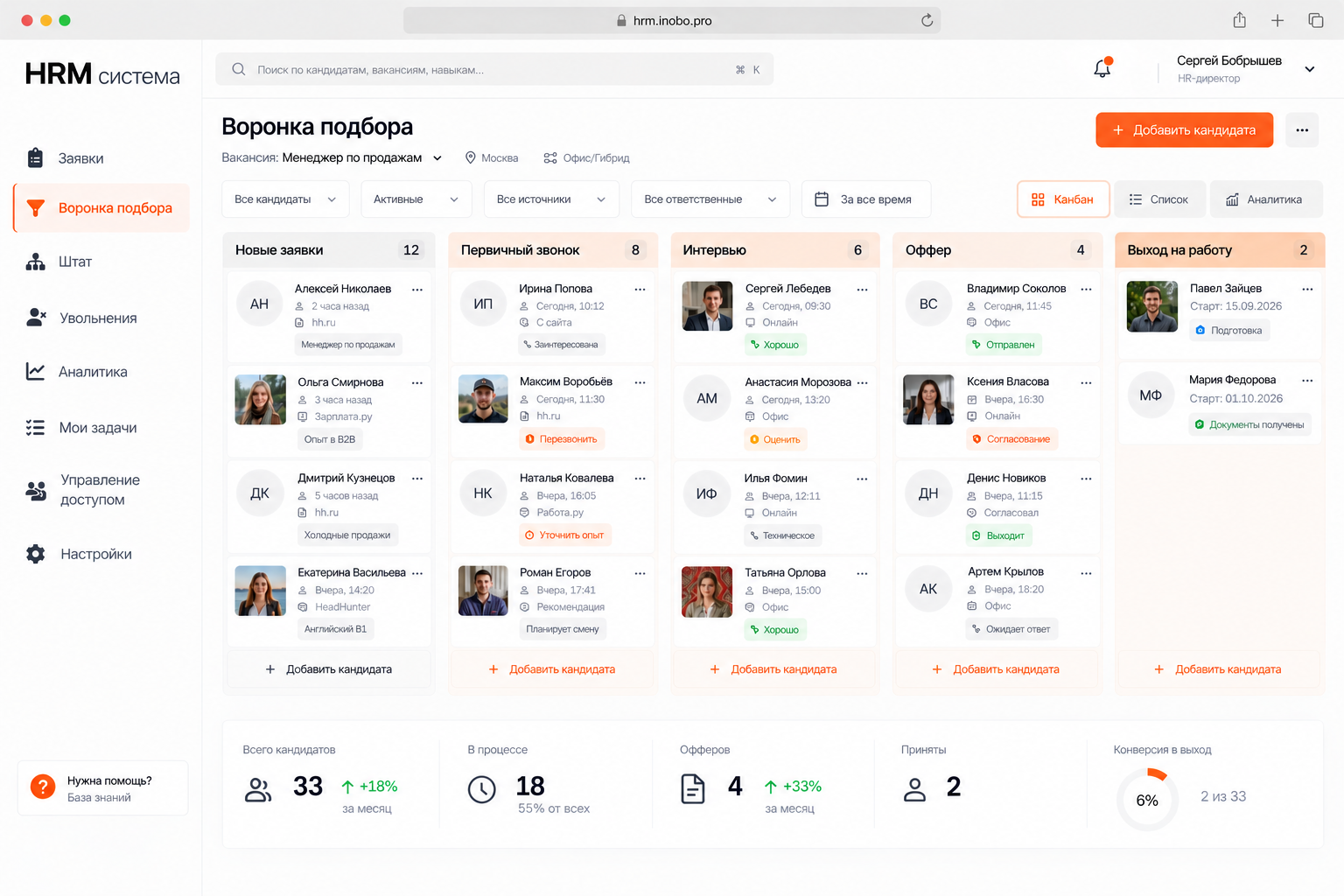
Task: Open card menu for Павел Зайцев
Action: point(1307,289)
